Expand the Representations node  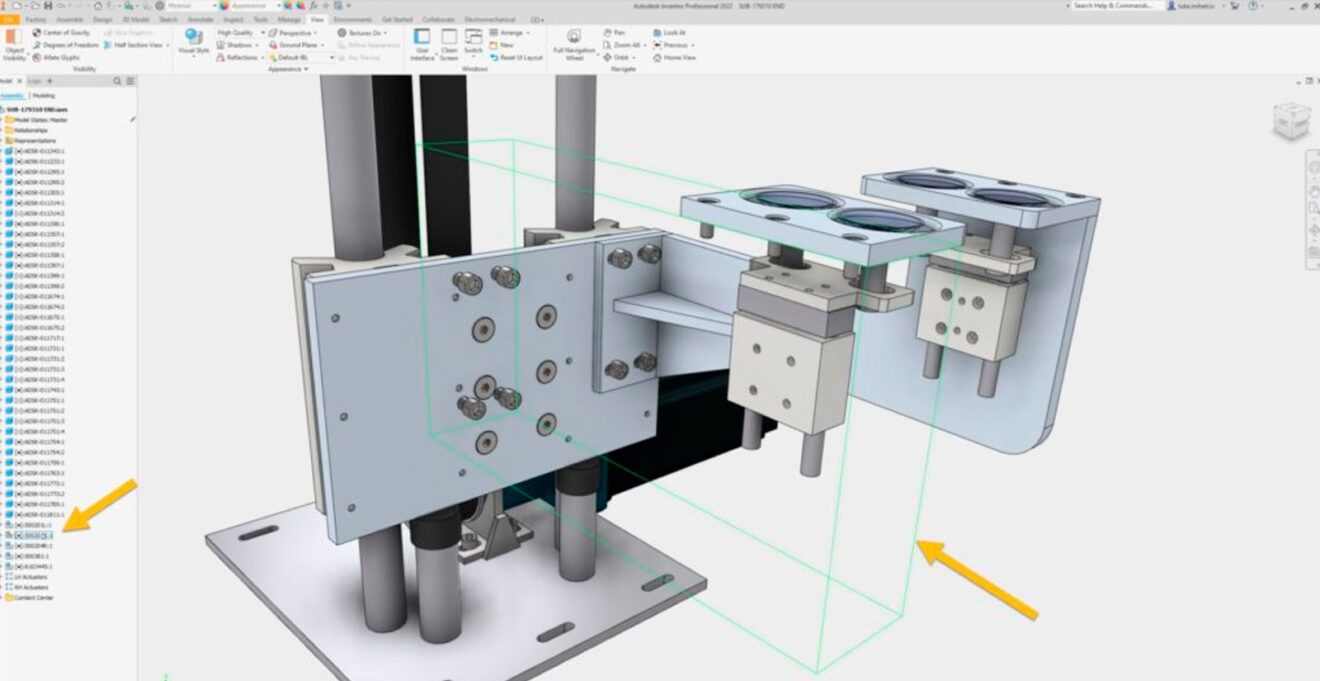coord(5,140)
